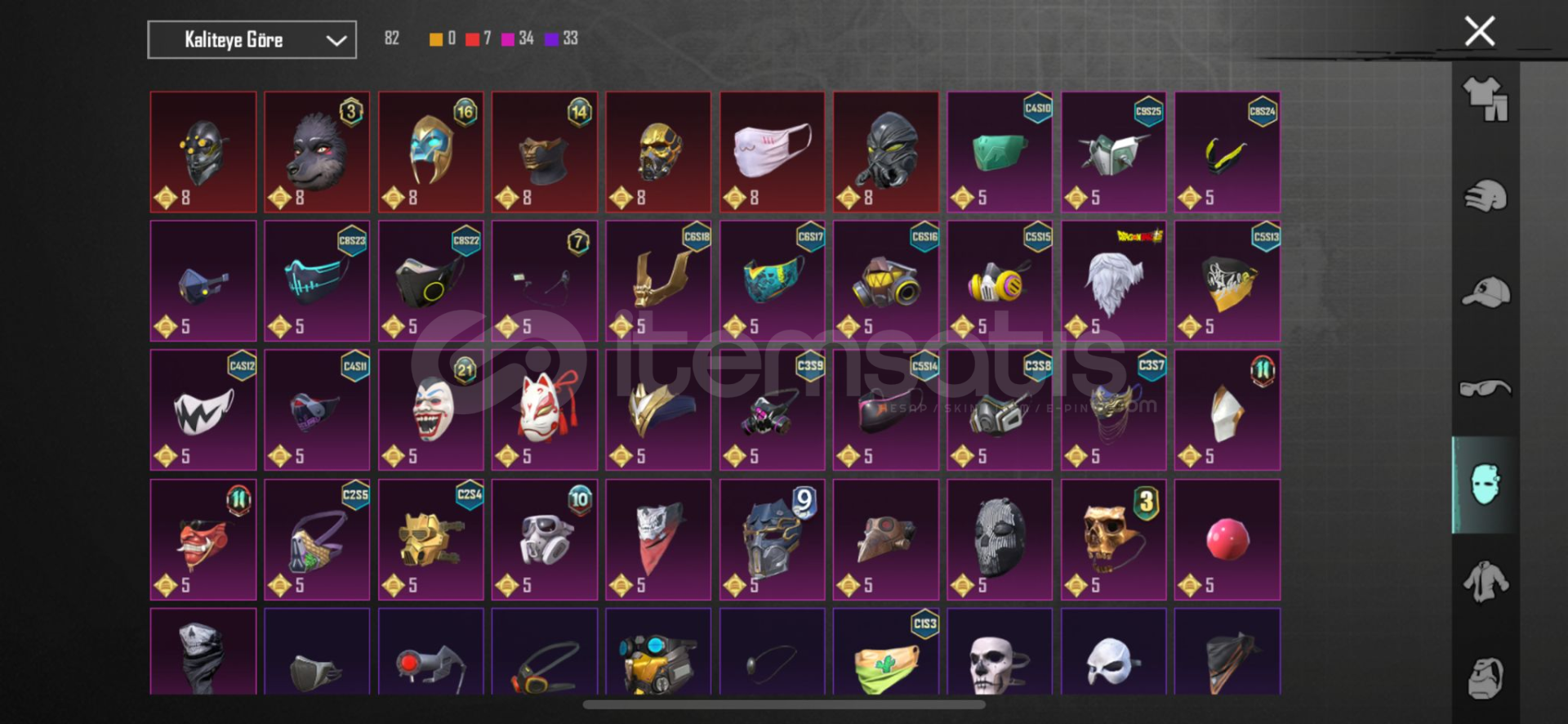Image resolution: width=1568 pixels, height=724 pixels.
Task: Open the jacket category icon
Action: pos(1485,581)
